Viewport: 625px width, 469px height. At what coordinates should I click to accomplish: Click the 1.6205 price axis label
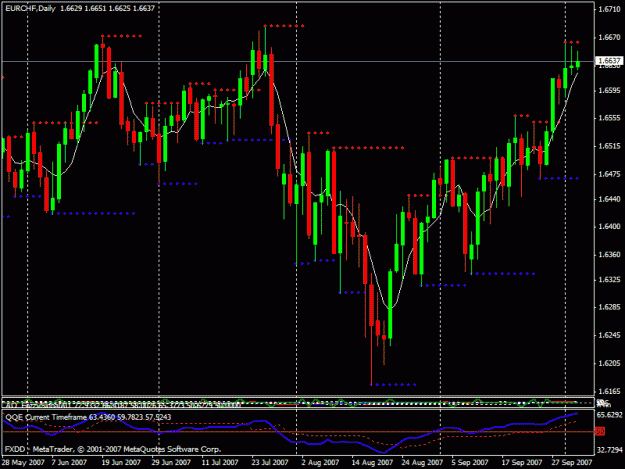[609, 363]
